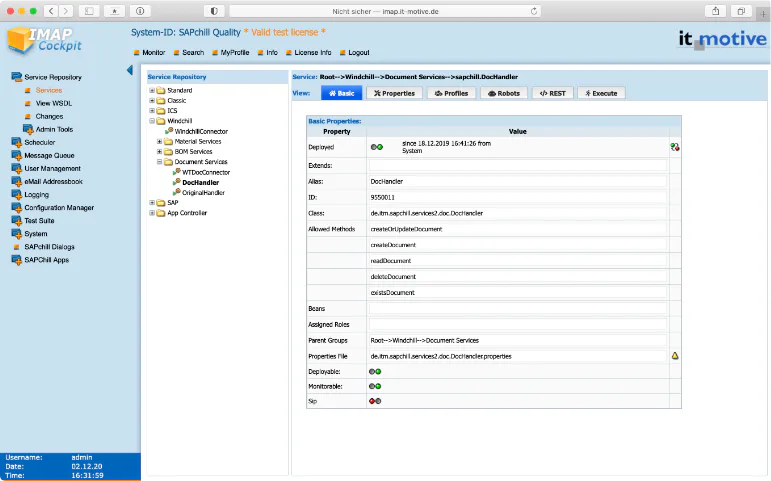The image size is (771, 481).
Task: Switch to the Robots view tab
Action: 504,93
